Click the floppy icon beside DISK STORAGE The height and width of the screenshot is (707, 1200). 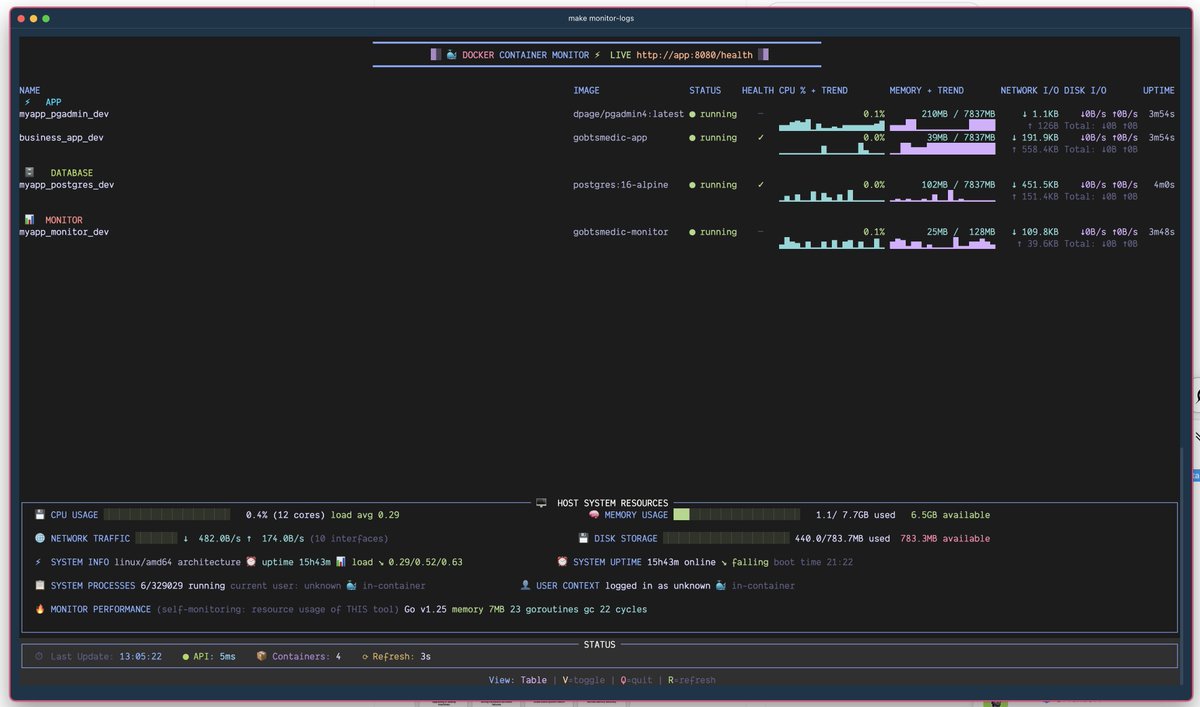583,538
